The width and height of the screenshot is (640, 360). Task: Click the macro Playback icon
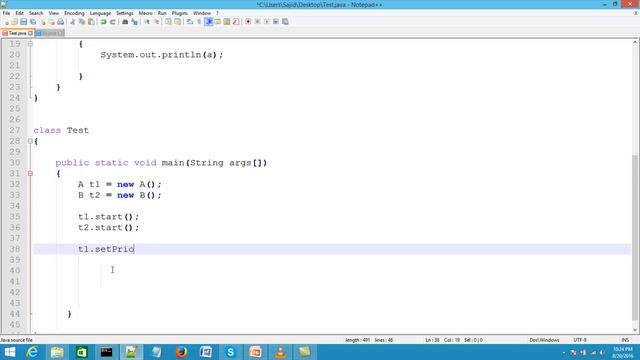pyautogui.click(x=267, y=22)
